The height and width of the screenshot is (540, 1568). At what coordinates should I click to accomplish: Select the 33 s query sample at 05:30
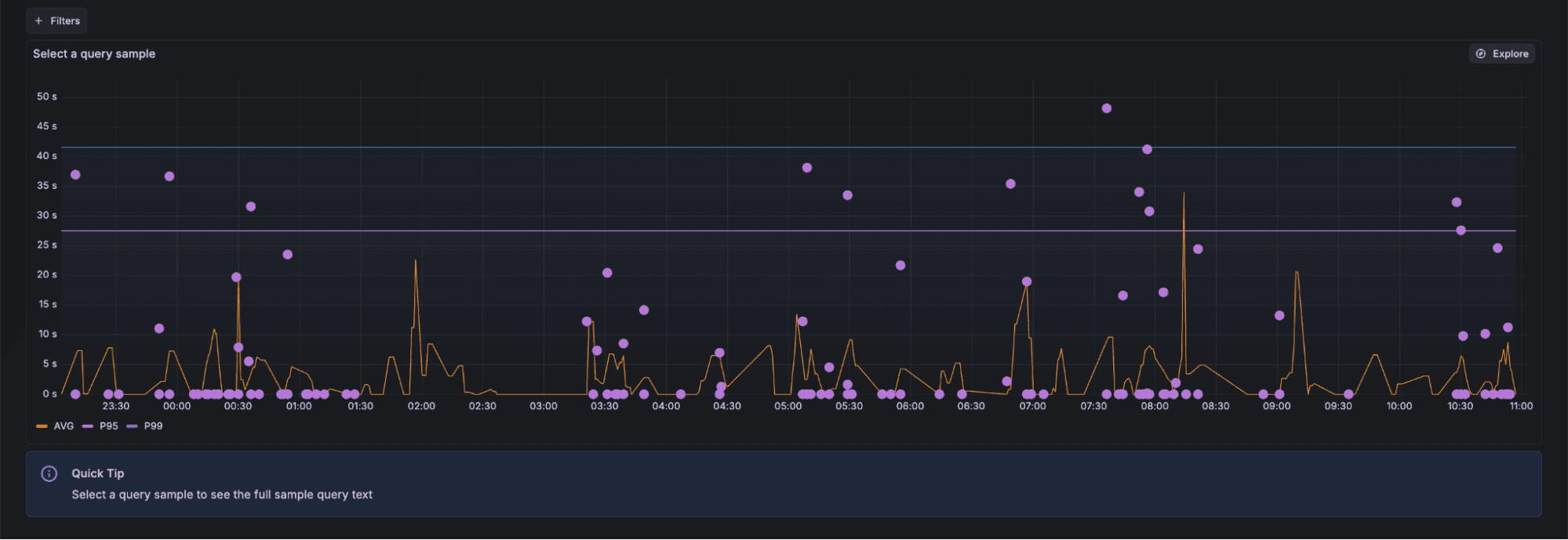pos(847,195)
